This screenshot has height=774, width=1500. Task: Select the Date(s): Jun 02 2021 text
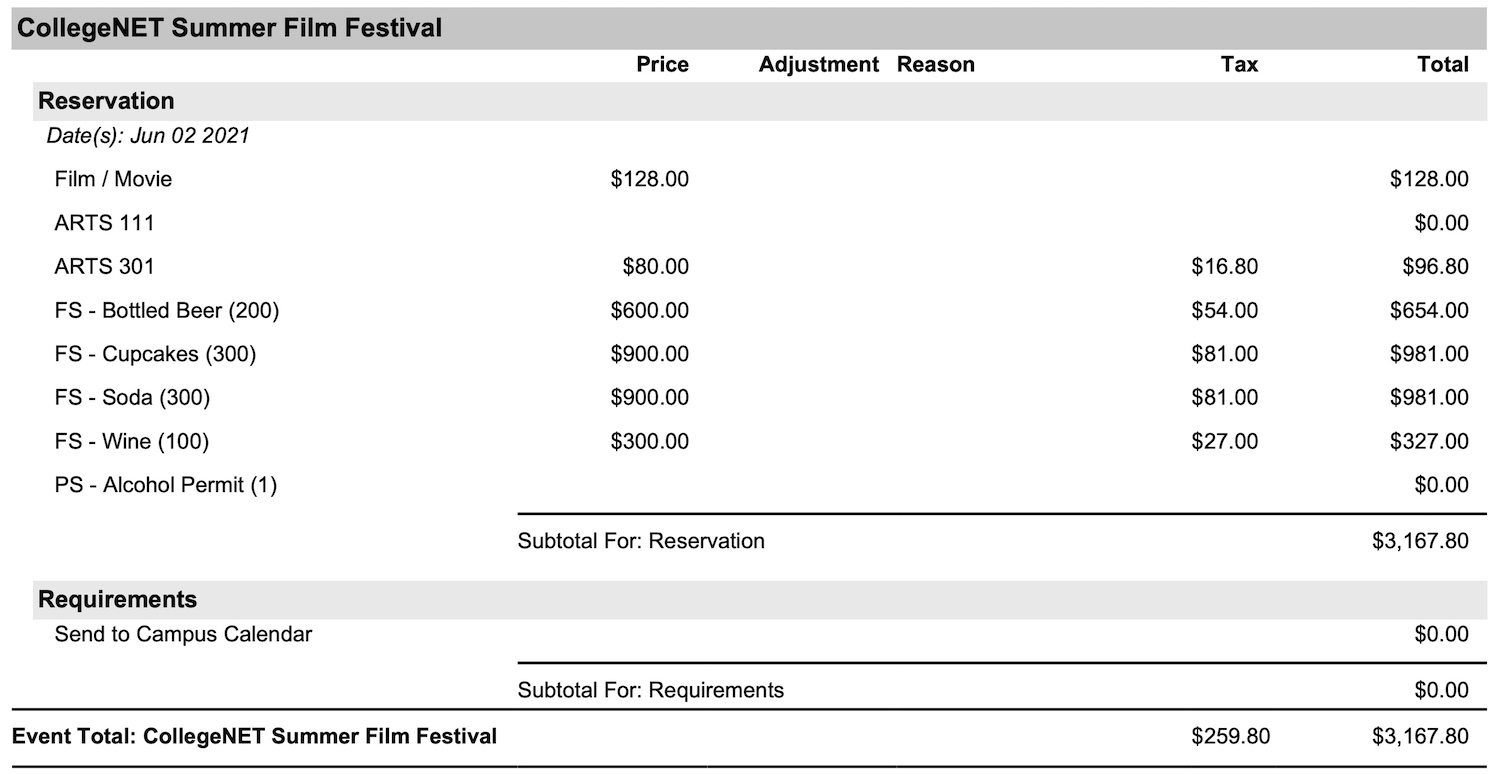[x=148, y=136]
